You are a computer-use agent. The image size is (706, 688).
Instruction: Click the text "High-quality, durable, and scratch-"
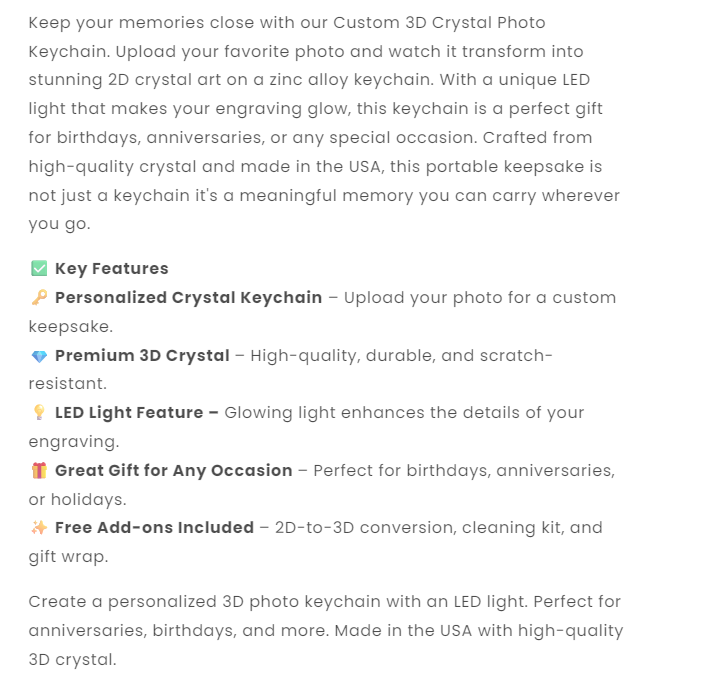coord(401,355)
